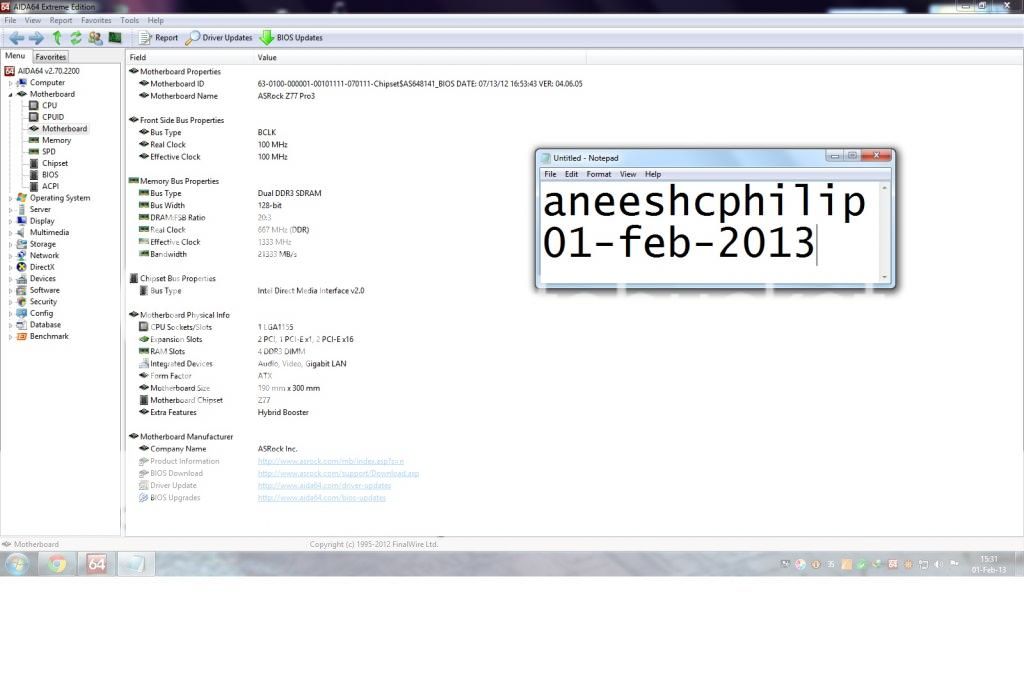Screen dimensions: 1024x685
Task: Select Server in the sidebar tree
Action: click(x=40, y=210)
